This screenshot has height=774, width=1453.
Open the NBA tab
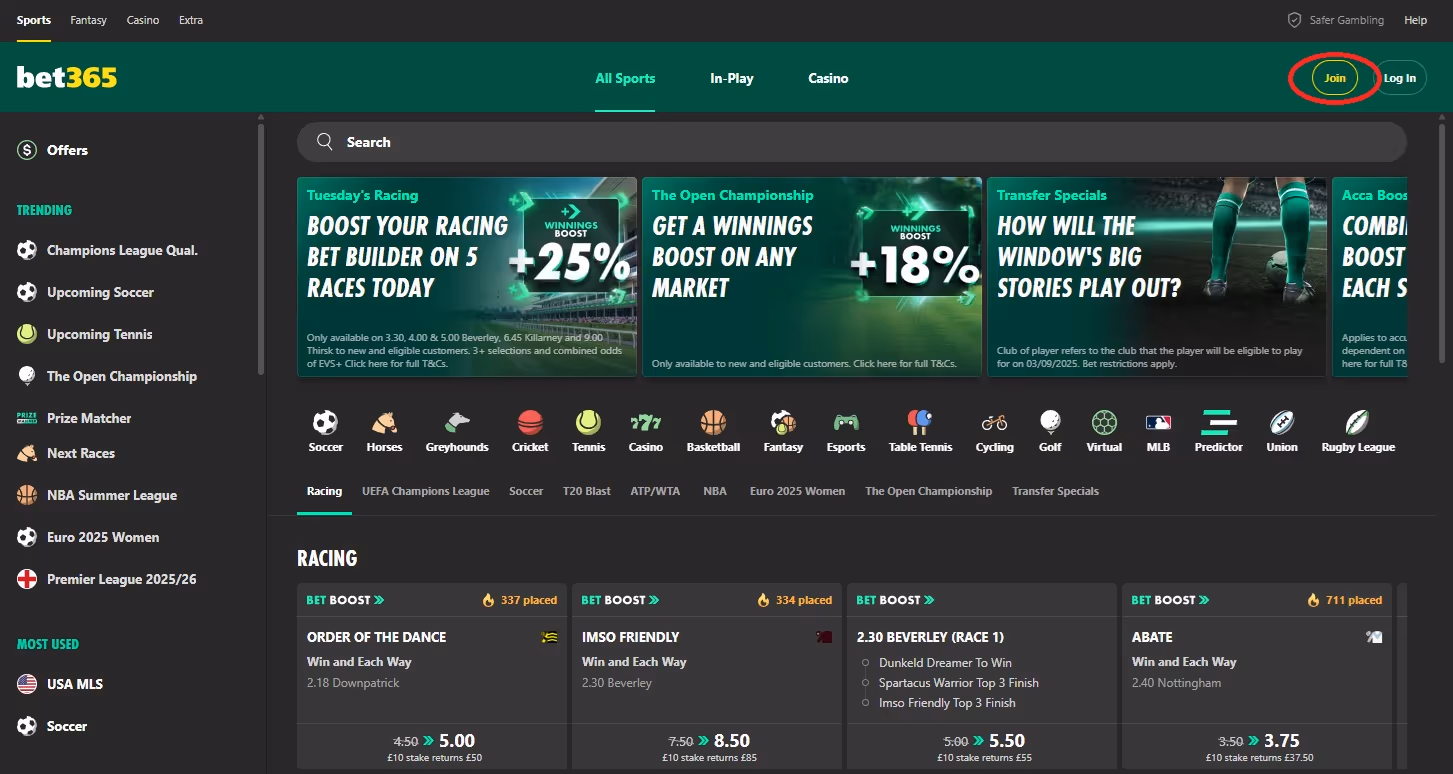715,491
